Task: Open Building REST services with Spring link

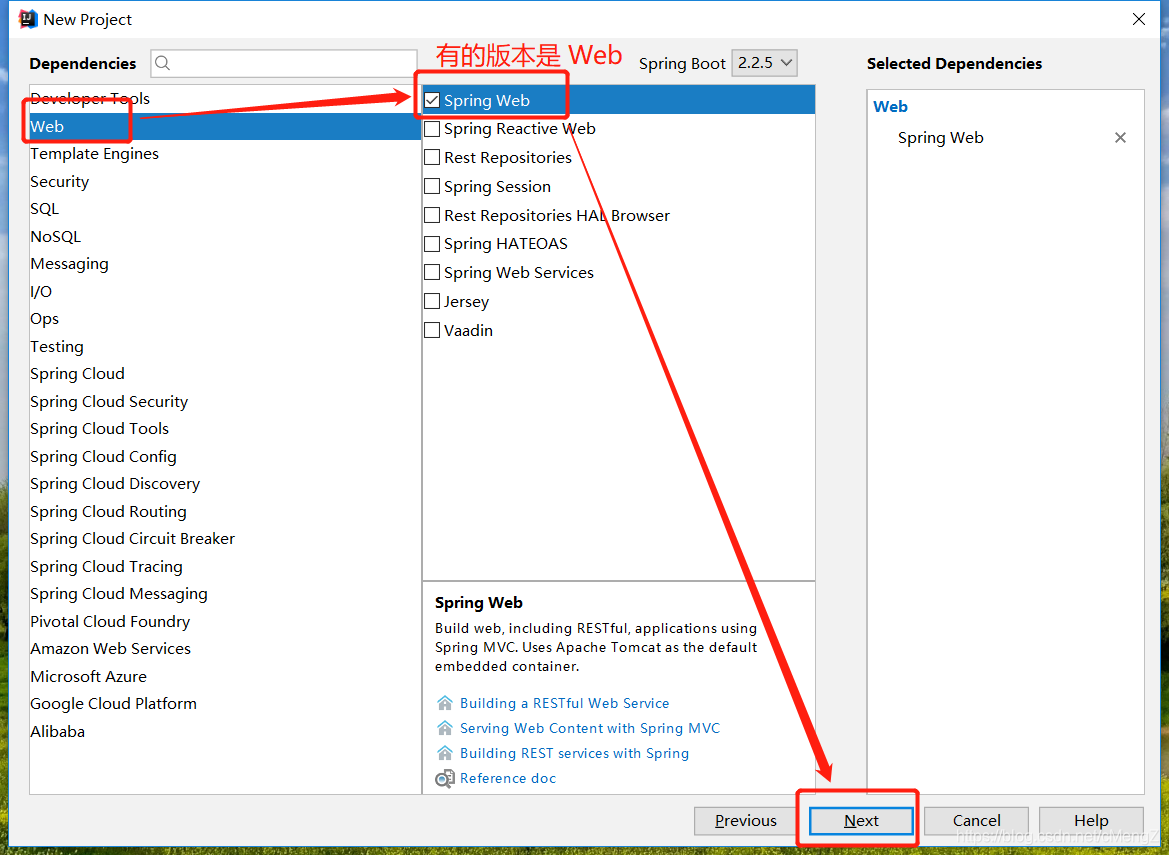Action: 574,753
